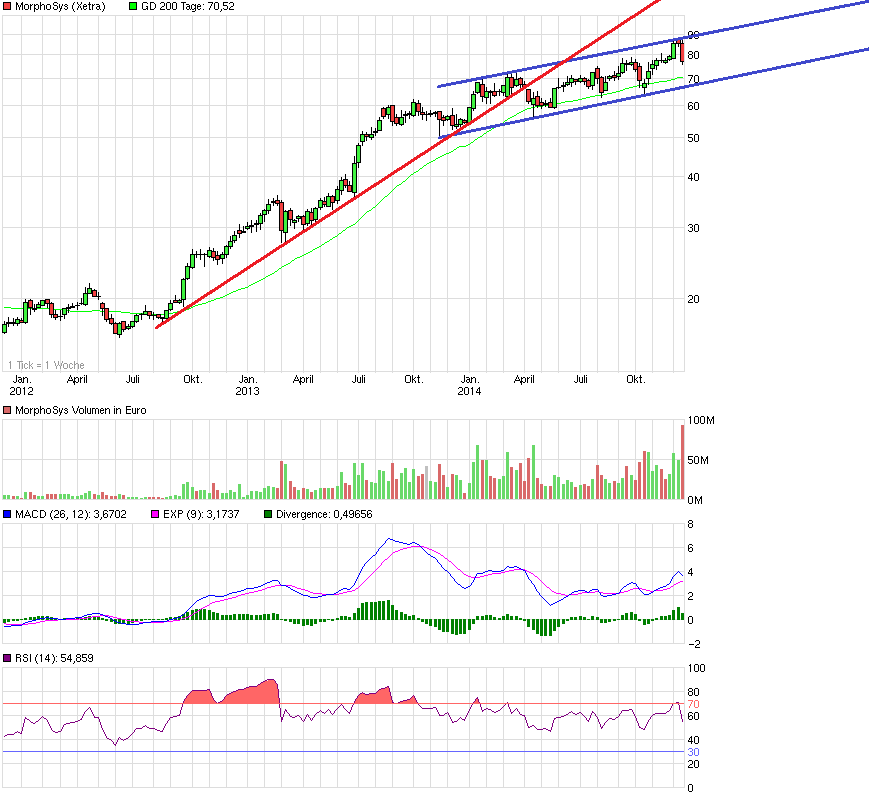Select the 'MorphoSys (Xetra)' legend label
The image size is (869, 796).
(60, 7)
